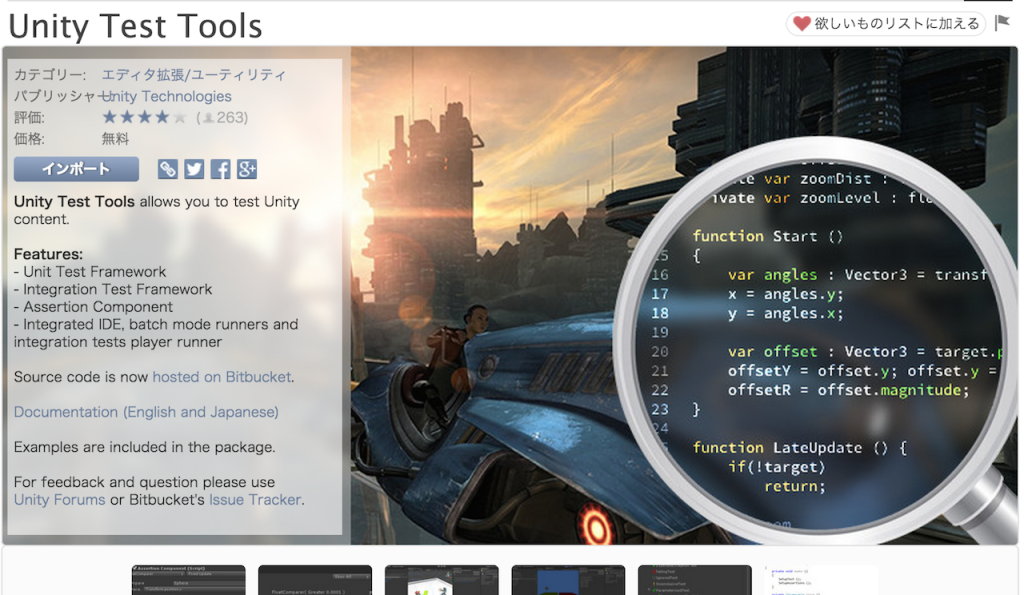Open the Documentation (English and Japanese) link
This screenshot has height=595, width=1024.
(146, 412)
